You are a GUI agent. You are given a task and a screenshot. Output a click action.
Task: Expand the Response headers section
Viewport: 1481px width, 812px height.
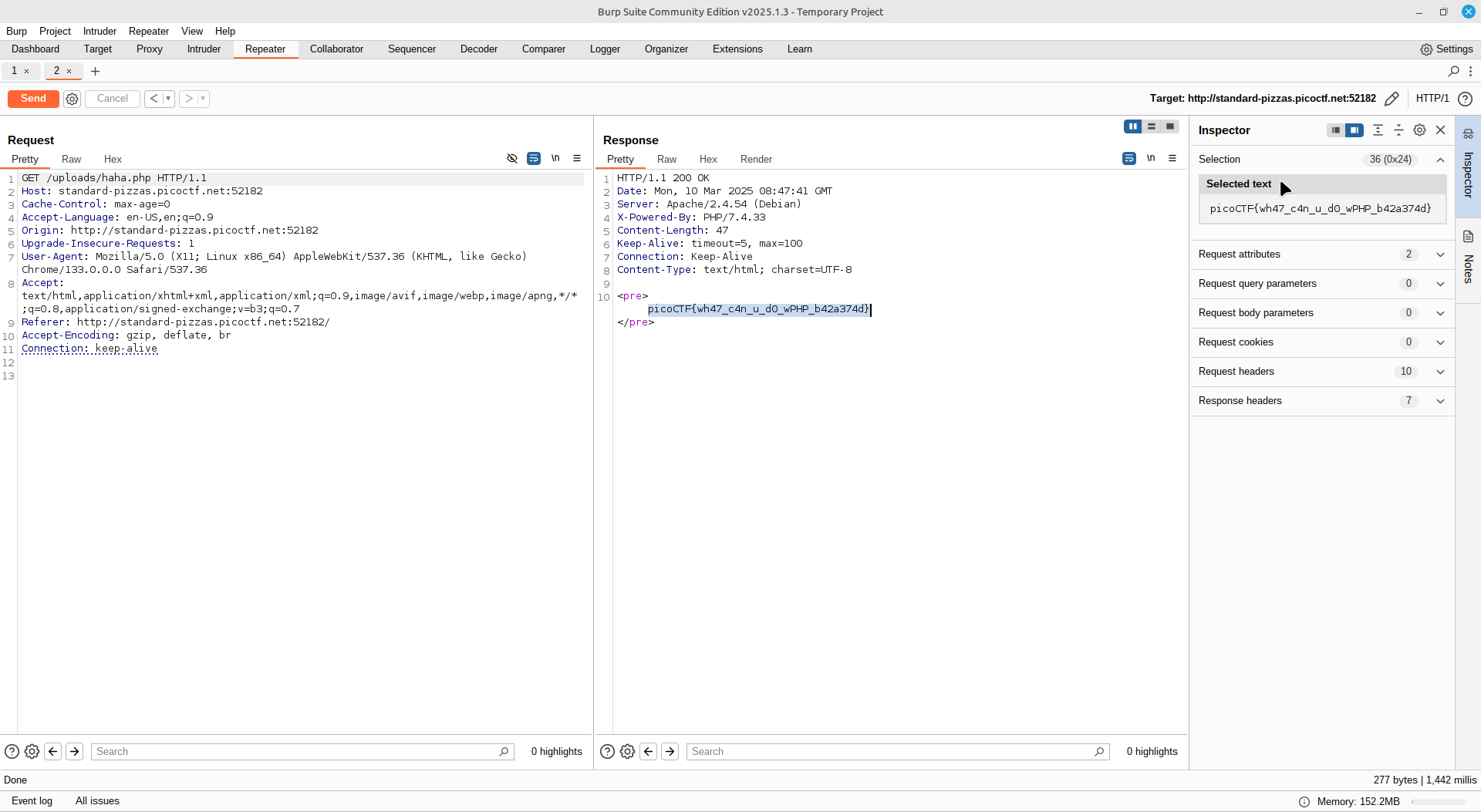click(1440, 401)
